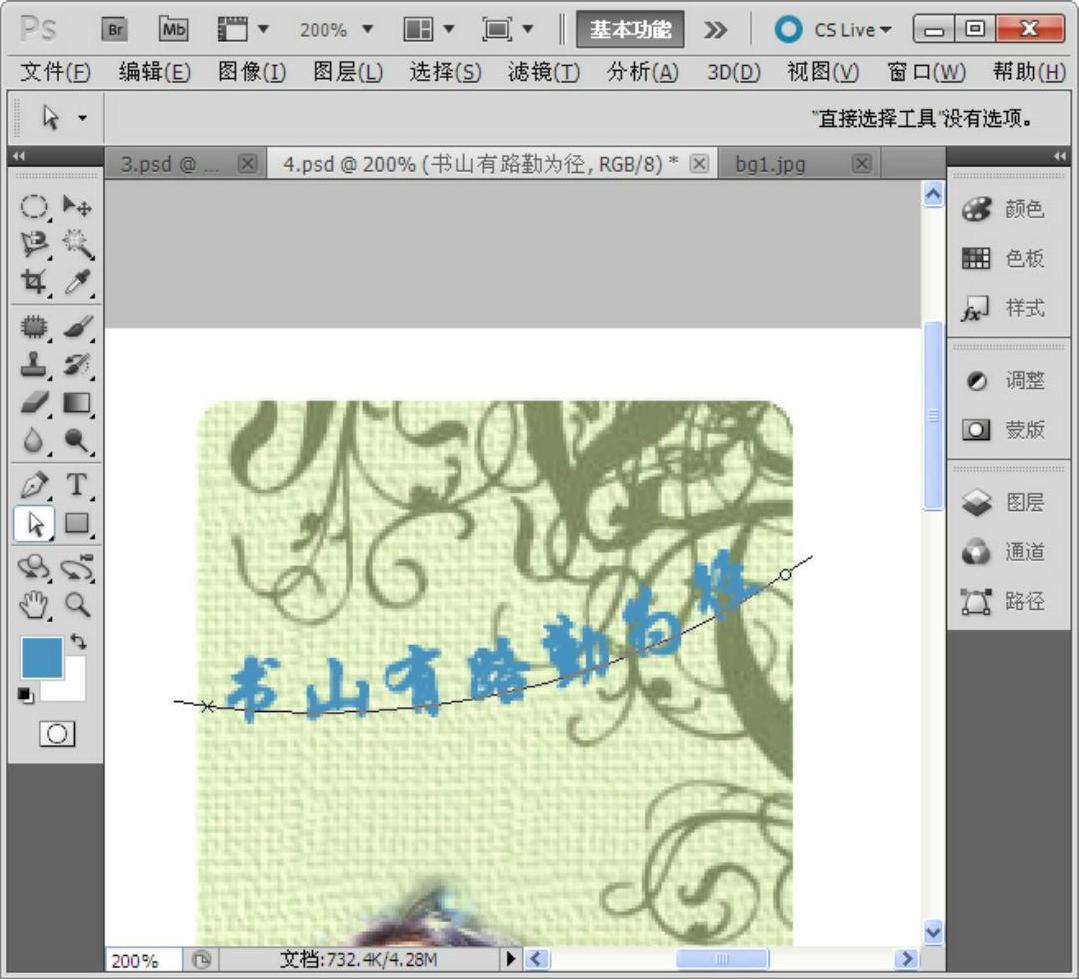Reset to default black and white colors
The image size is (1079, 979).
coord(25,695)
